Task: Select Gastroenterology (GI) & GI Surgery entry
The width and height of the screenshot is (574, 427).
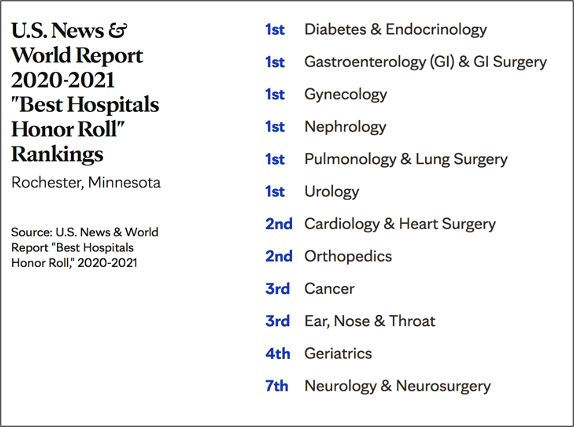Action: coord(426,62)
